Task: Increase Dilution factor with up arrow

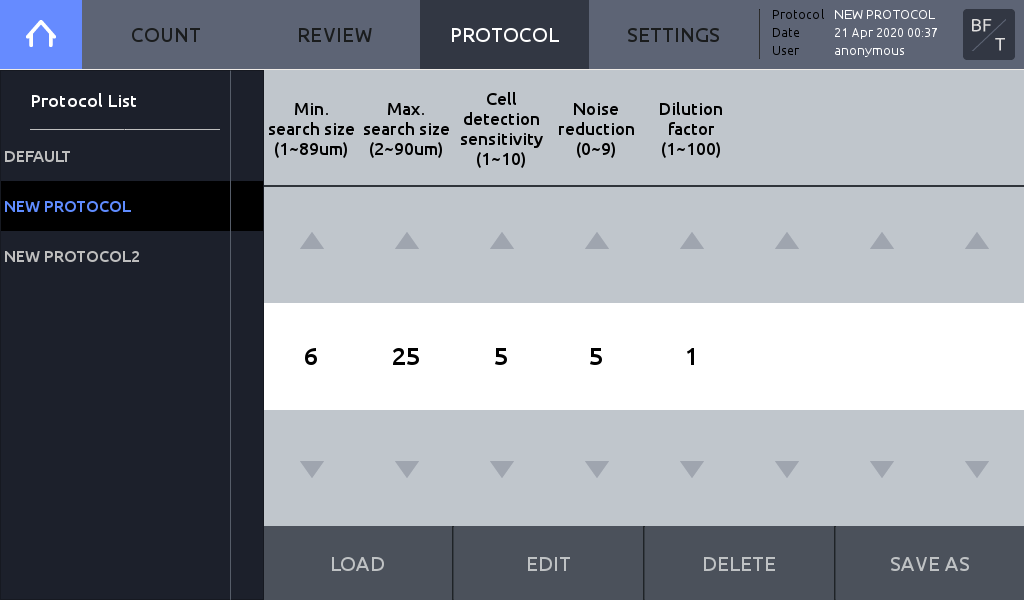Action: pyautogui.click(x=692, y=241)
